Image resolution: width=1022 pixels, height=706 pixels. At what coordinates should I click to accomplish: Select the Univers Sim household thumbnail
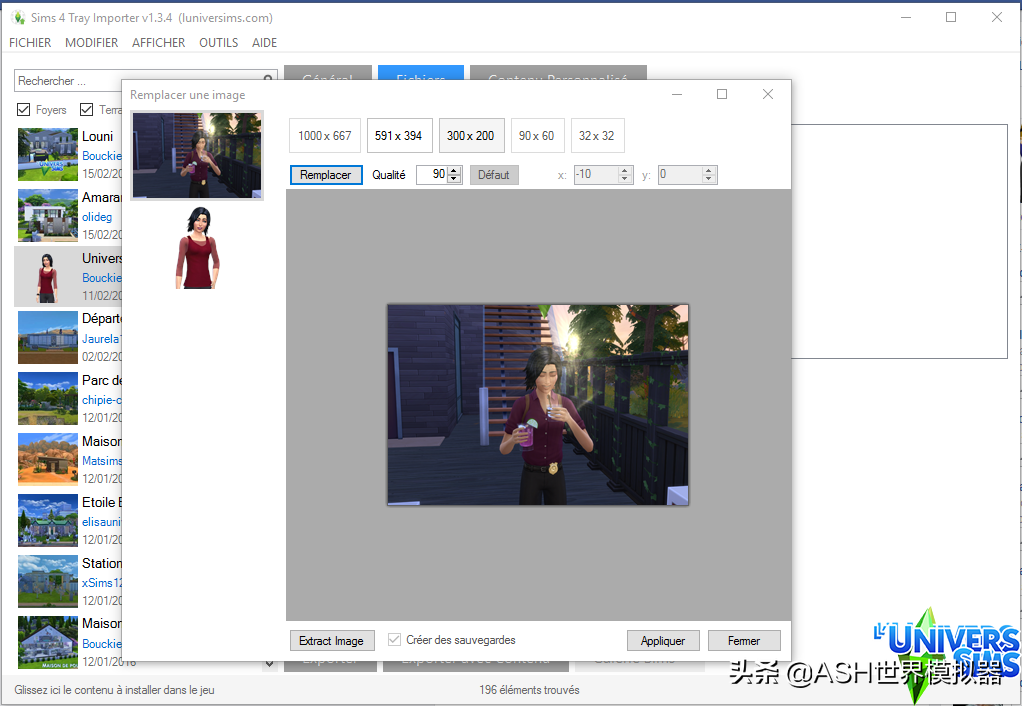(x=48, y=276)
